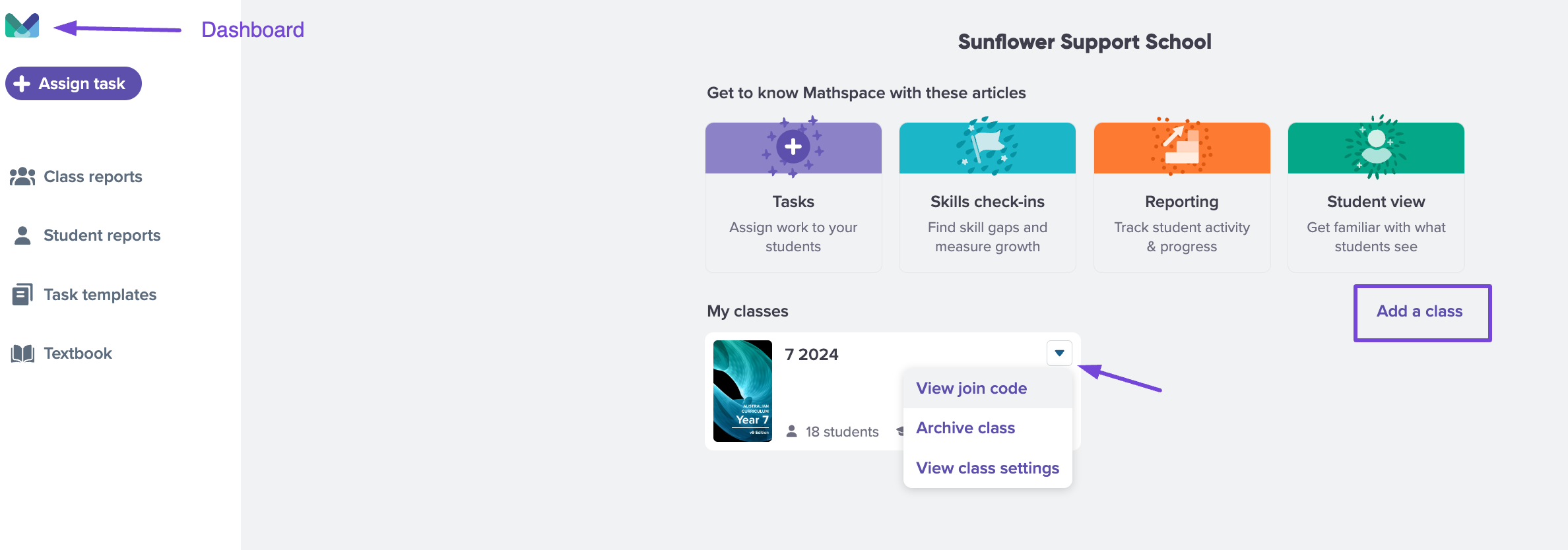The image size is (1568, 550).
Task: Click the Sunflower Support School heading
Action: [1085, 42]
